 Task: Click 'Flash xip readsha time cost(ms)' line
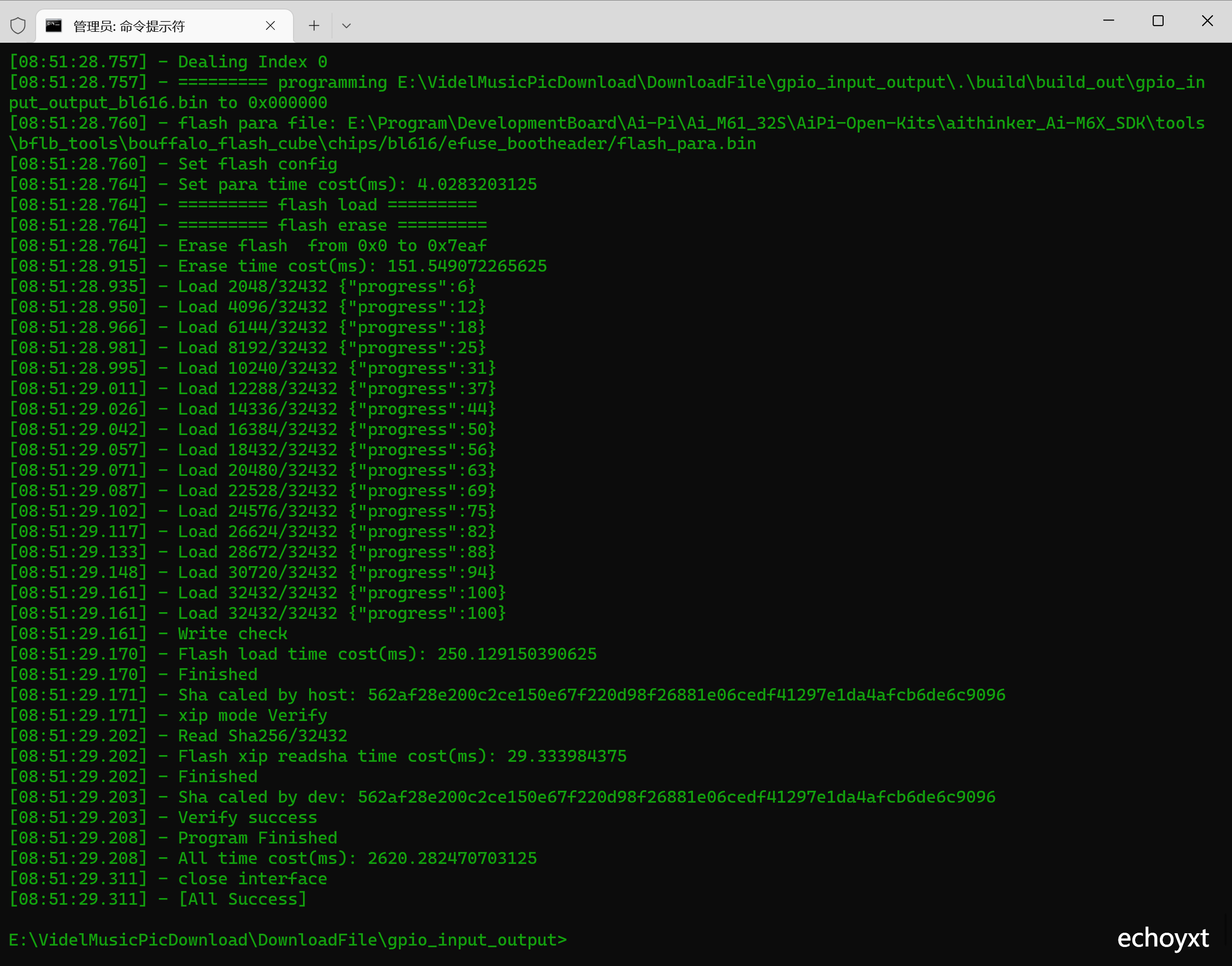318,756
